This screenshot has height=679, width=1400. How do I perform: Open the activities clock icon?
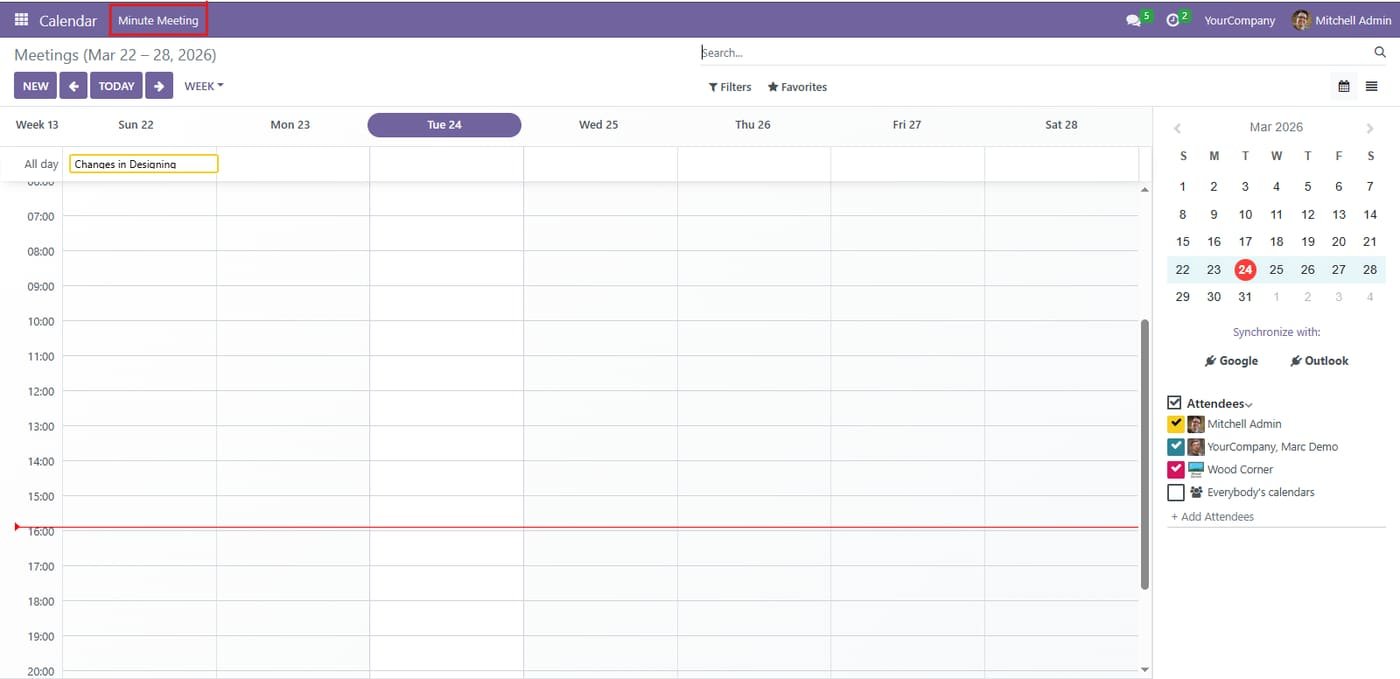(x=1173, y=20)
